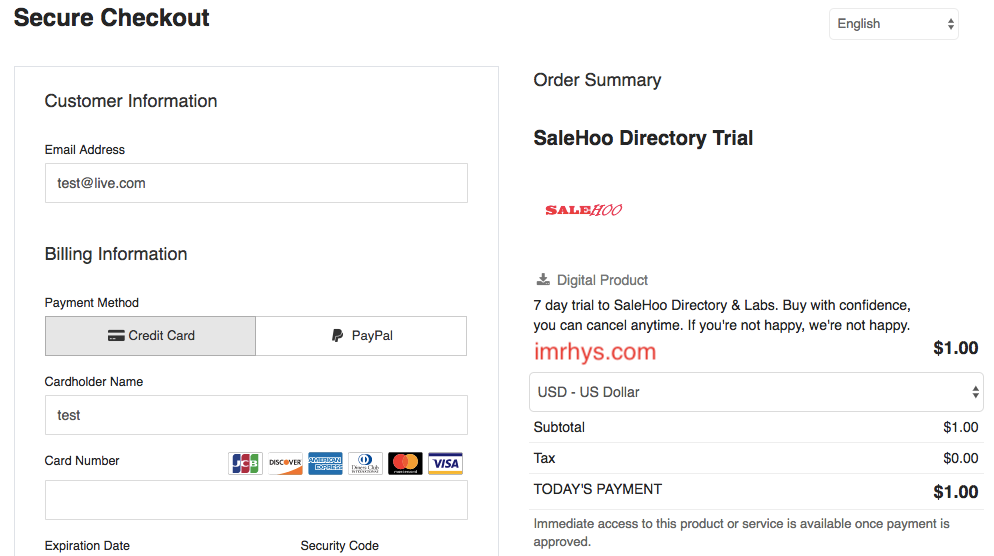This screenshot has height=556, width=994.
Task: Click the American Express card icon
Action: tap(325, 463)
